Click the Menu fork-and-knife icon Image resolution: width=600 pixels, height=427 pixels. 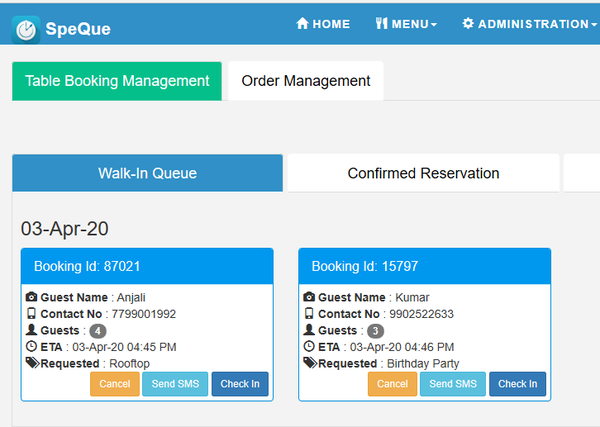click(381, 23)
